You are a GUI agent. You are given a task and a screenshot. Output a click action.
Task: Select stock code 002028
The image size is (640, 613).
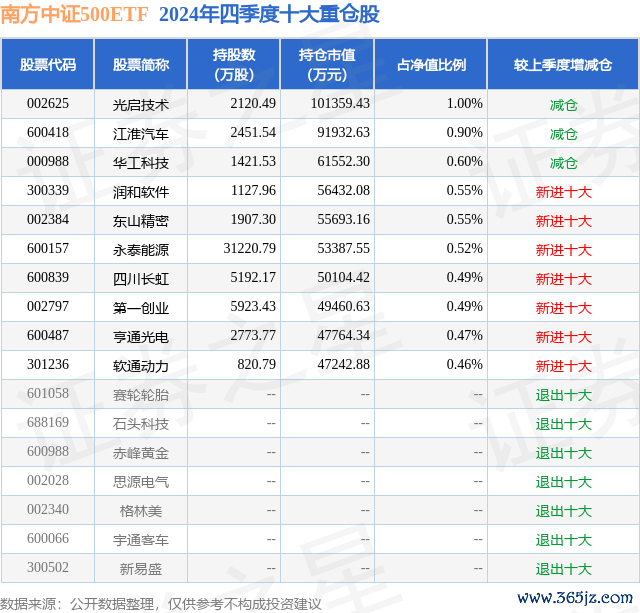pyautogui.click(x=48, y=480)
